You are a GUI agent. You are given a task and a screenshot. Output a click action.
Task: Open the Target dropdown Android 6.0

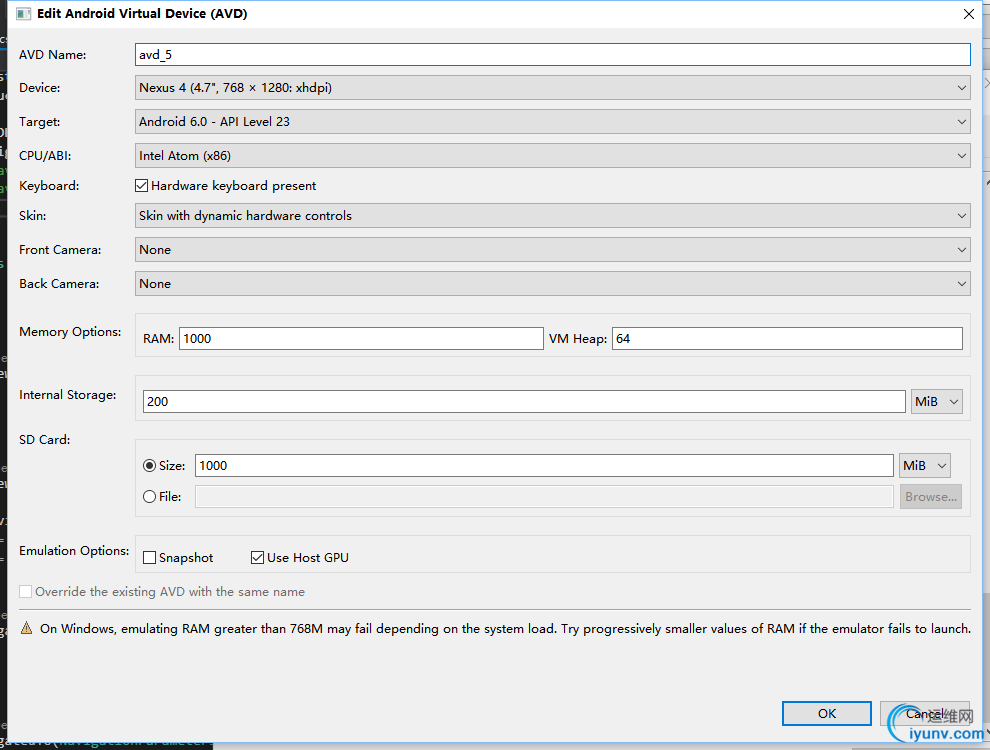[x=552, y=122]
